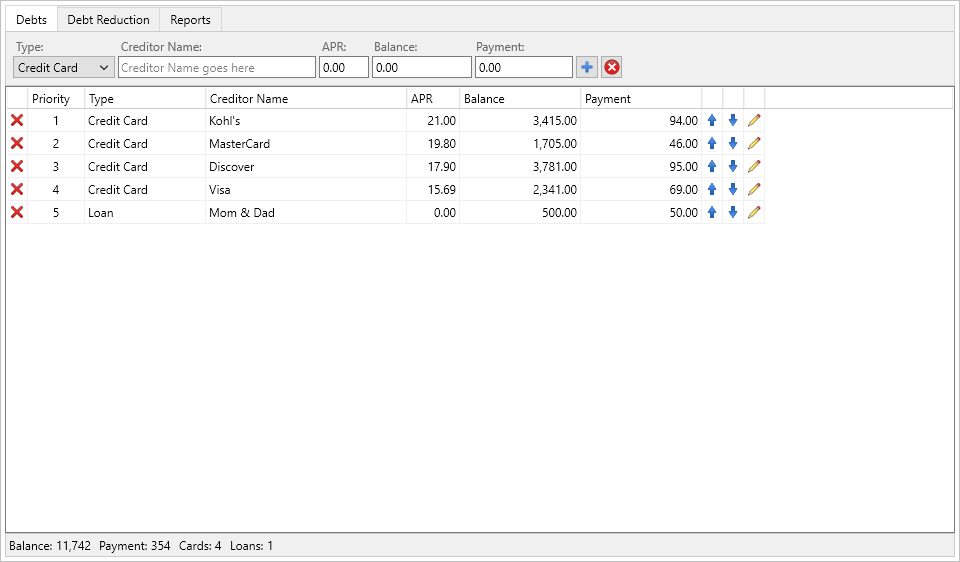Click the 19.80 APR cell
Image resolution: width=960 pixels, height=562 pixels.
tap(433, 143)
